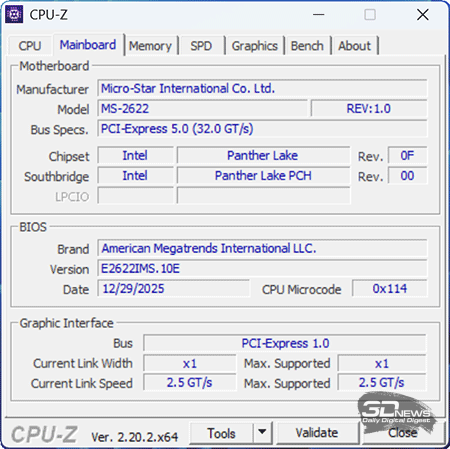Viewport: 450px width, 449px height.
Task: Click BIOS brand American Megatrends International LLC.
Action: tap(262, 248)
